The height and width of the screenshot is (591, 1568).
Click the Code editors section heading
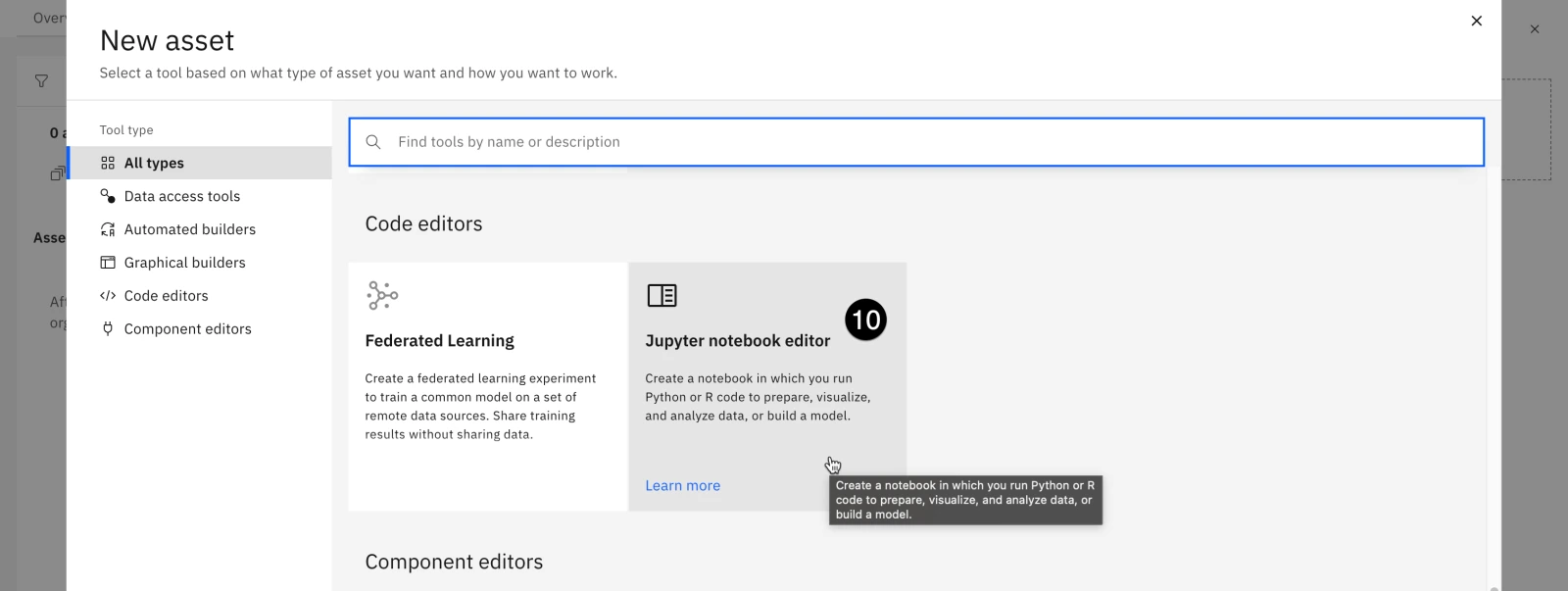pyautogui.click(x=424, y=224)
